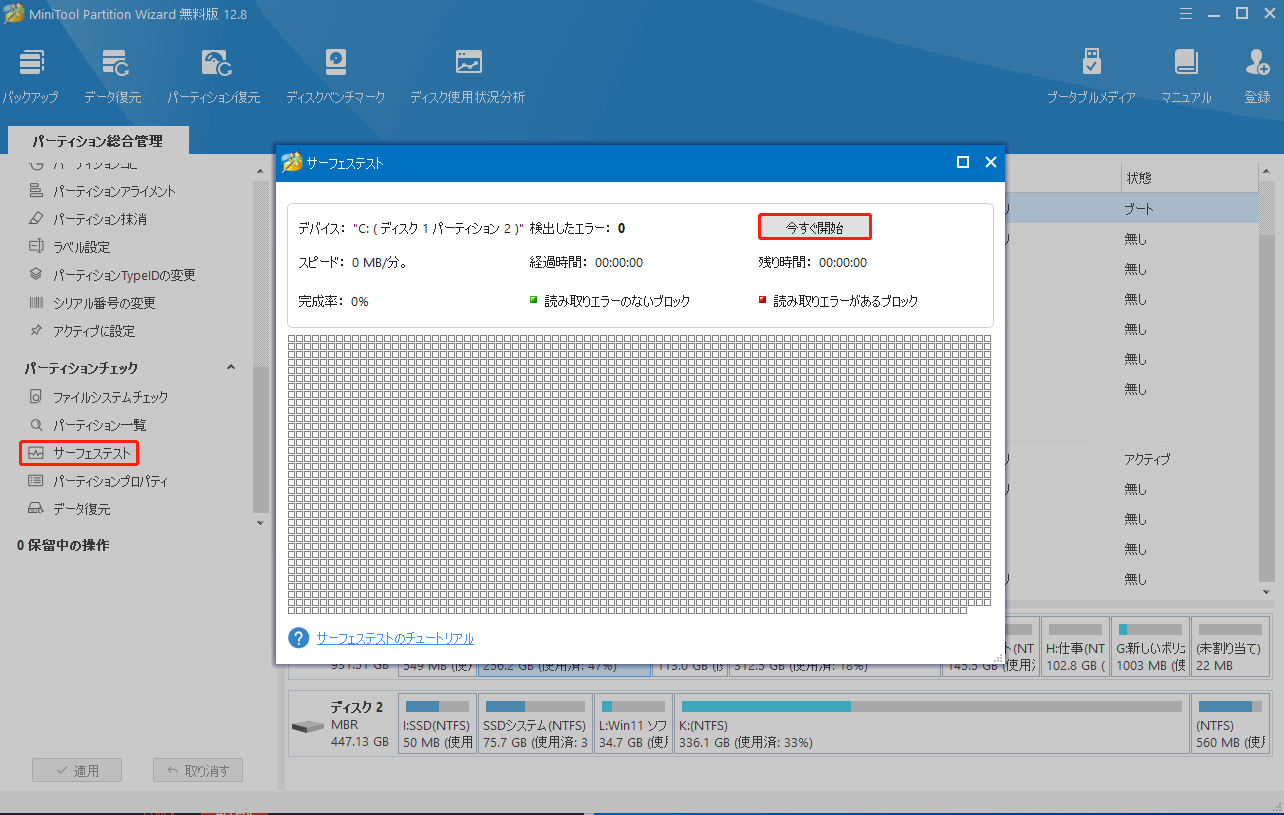Click 読み取りエラーのないブロック legend
The height and width of the screenshot is (815, 1284).
[x=610, y=301]
